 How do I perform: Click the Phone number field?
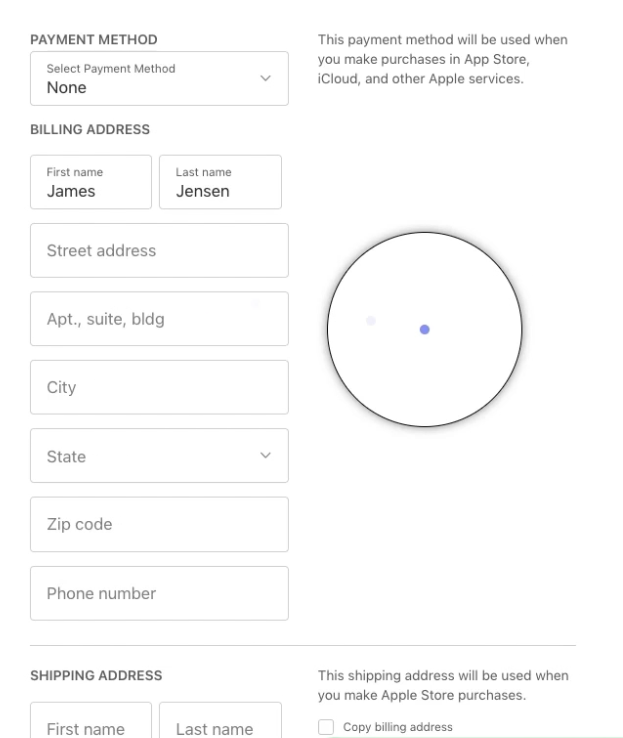click(x=159, y=593)
